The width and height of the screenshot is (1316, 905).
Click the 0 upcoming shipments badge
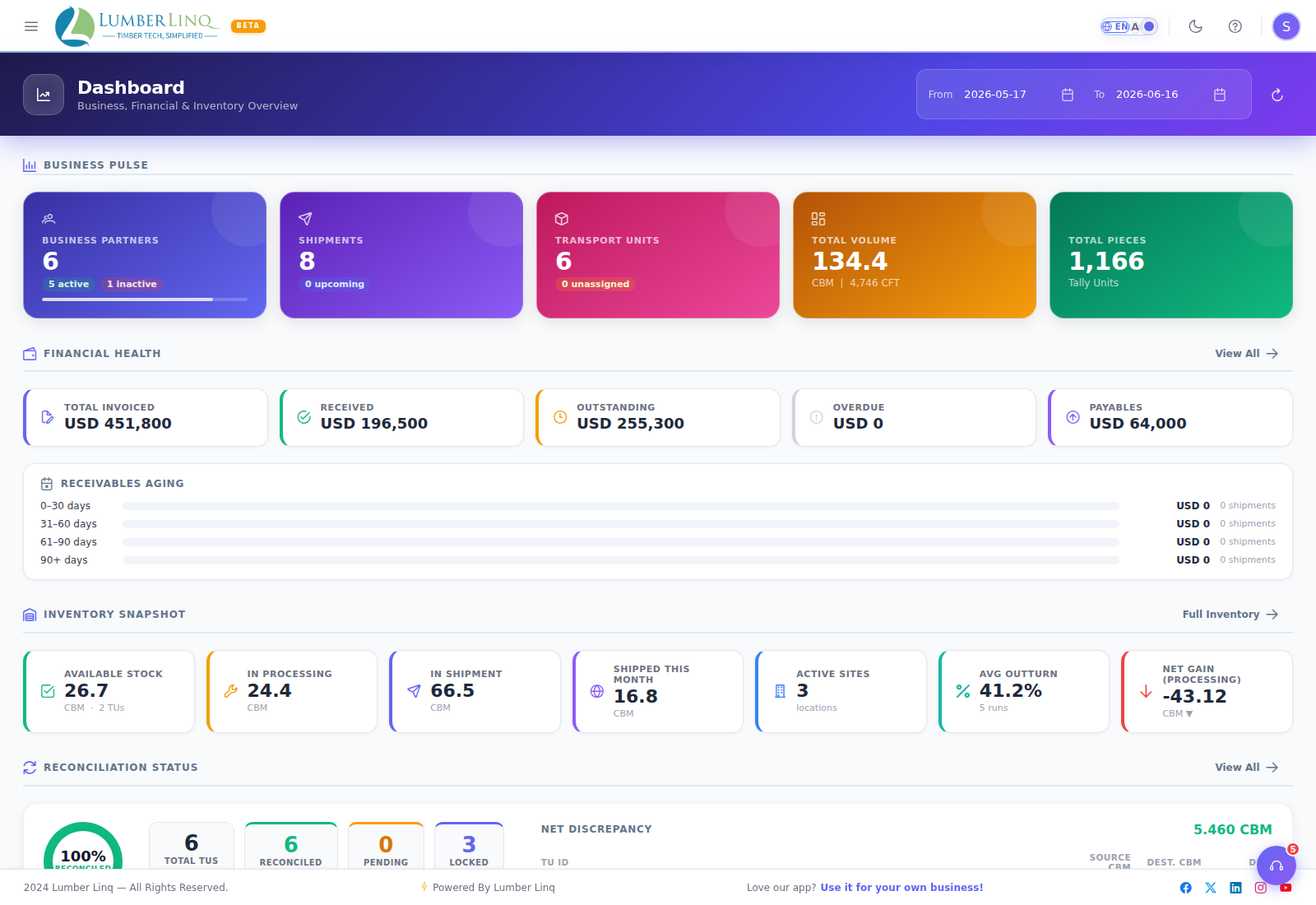tap(334, 284)
